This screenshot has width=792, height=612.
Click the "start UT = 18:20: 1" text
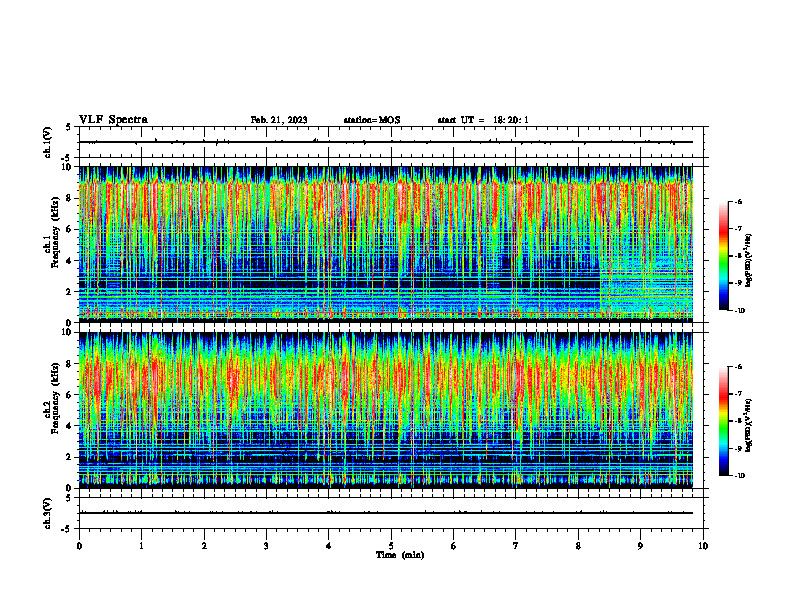coord(483,120)
